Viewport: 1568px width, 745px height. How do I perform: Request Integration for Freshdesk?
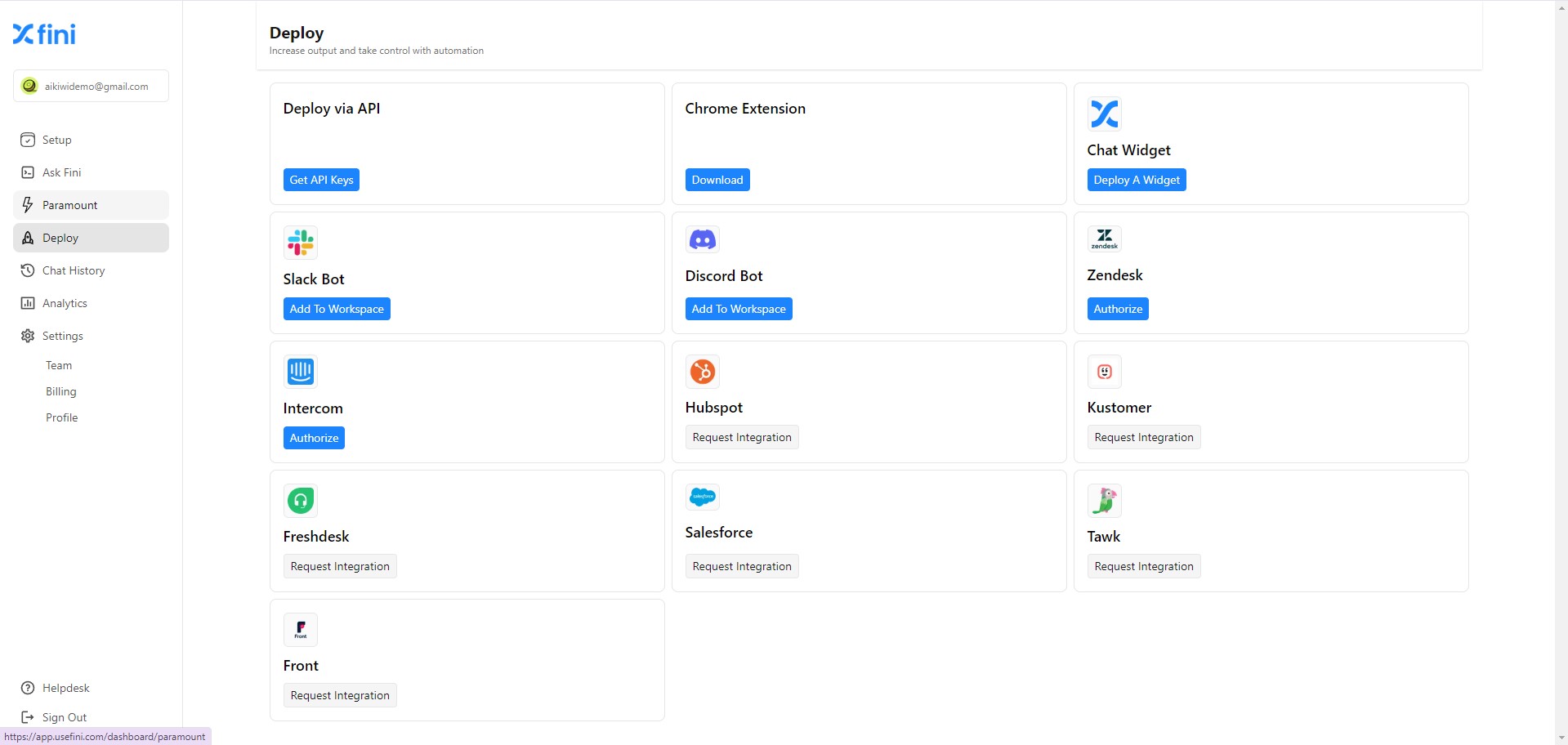pyautogui.click(x=340, y=566)
